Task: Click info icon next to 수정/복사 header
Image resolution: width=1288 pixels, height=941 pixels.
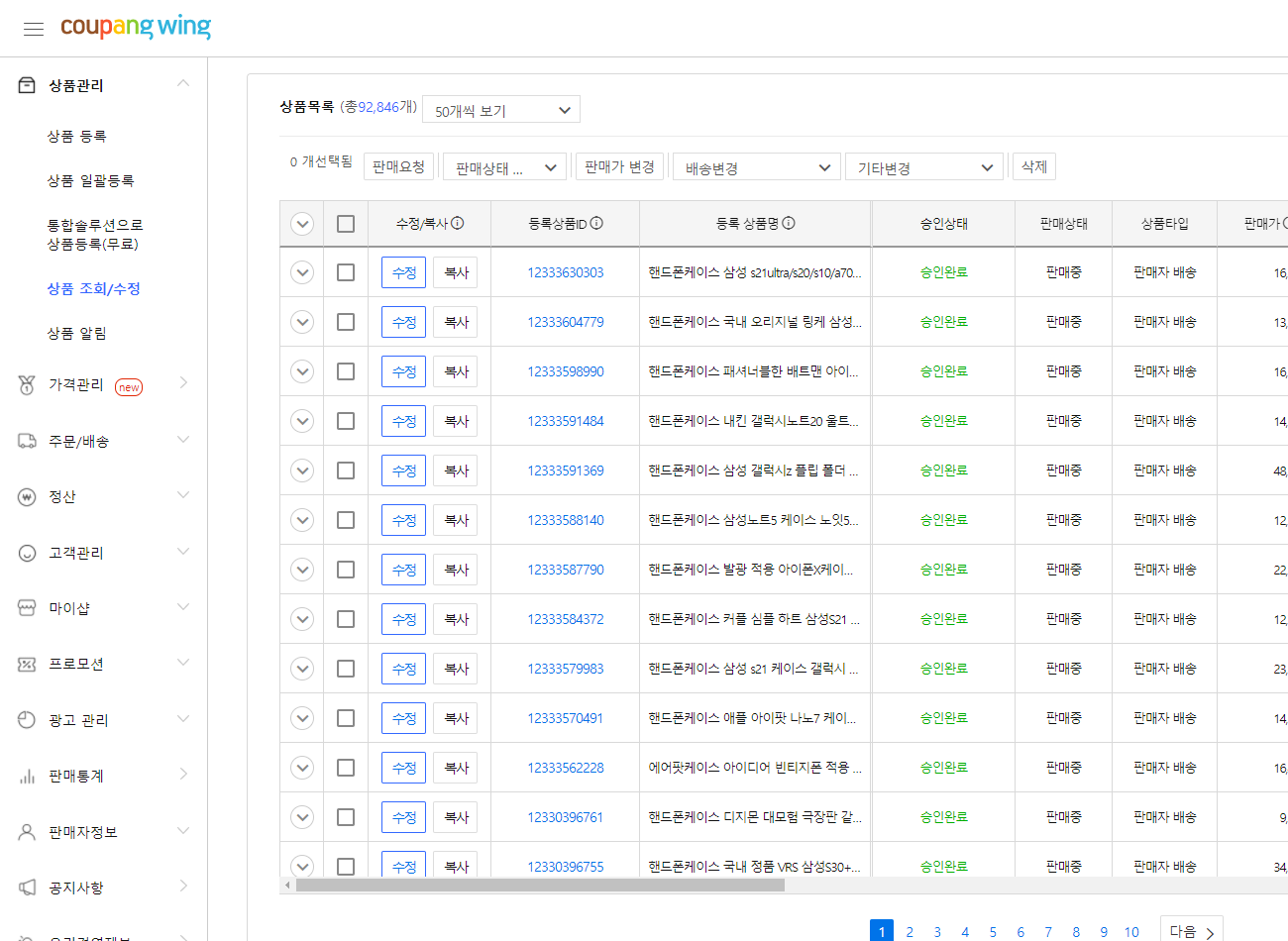Action: (458, 223)
